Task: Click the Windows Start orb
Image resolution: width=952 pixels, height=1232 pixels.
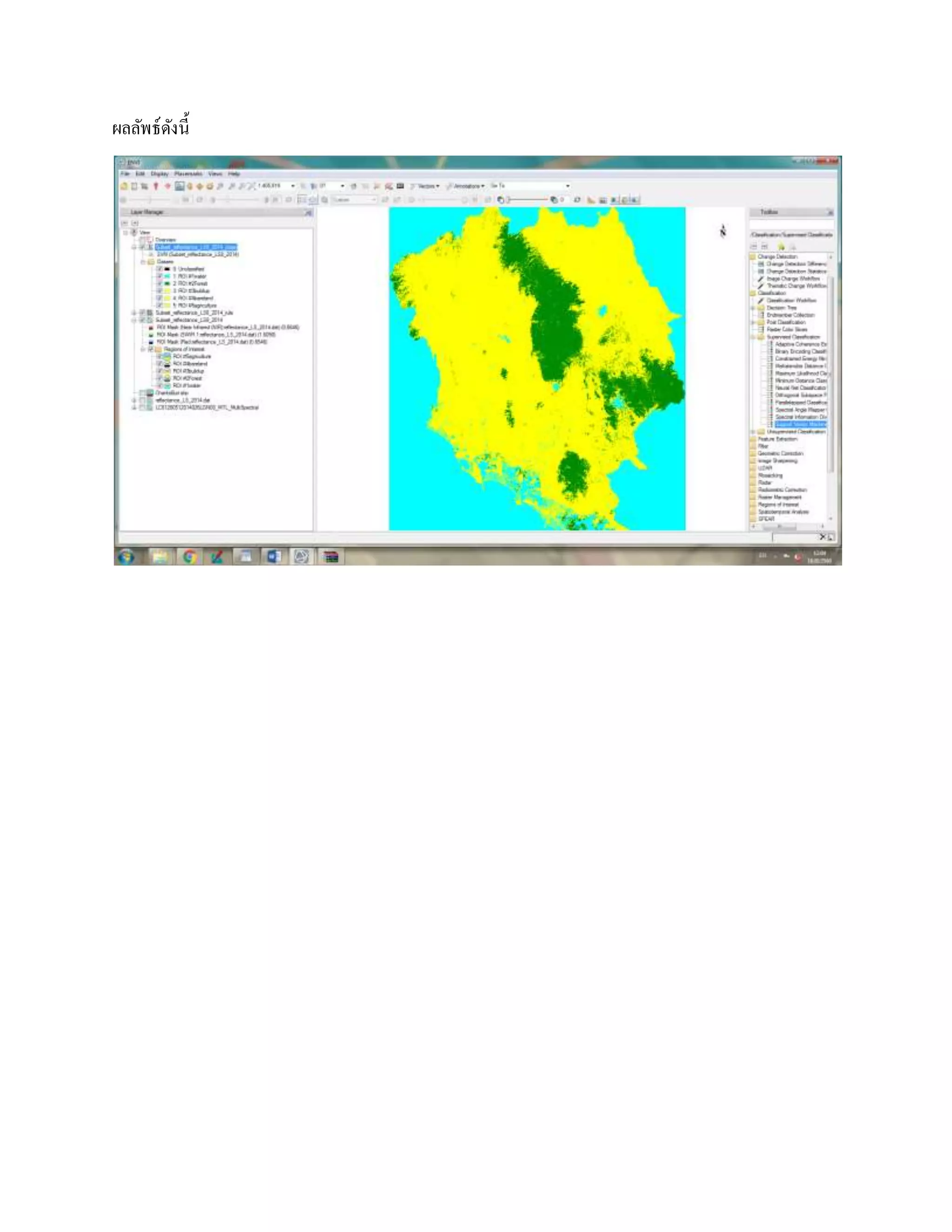Action: 126,557
